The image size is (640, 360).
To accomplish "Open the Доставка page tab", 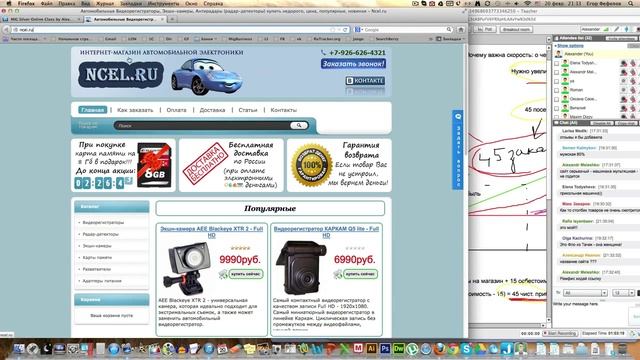I will 212,110.
